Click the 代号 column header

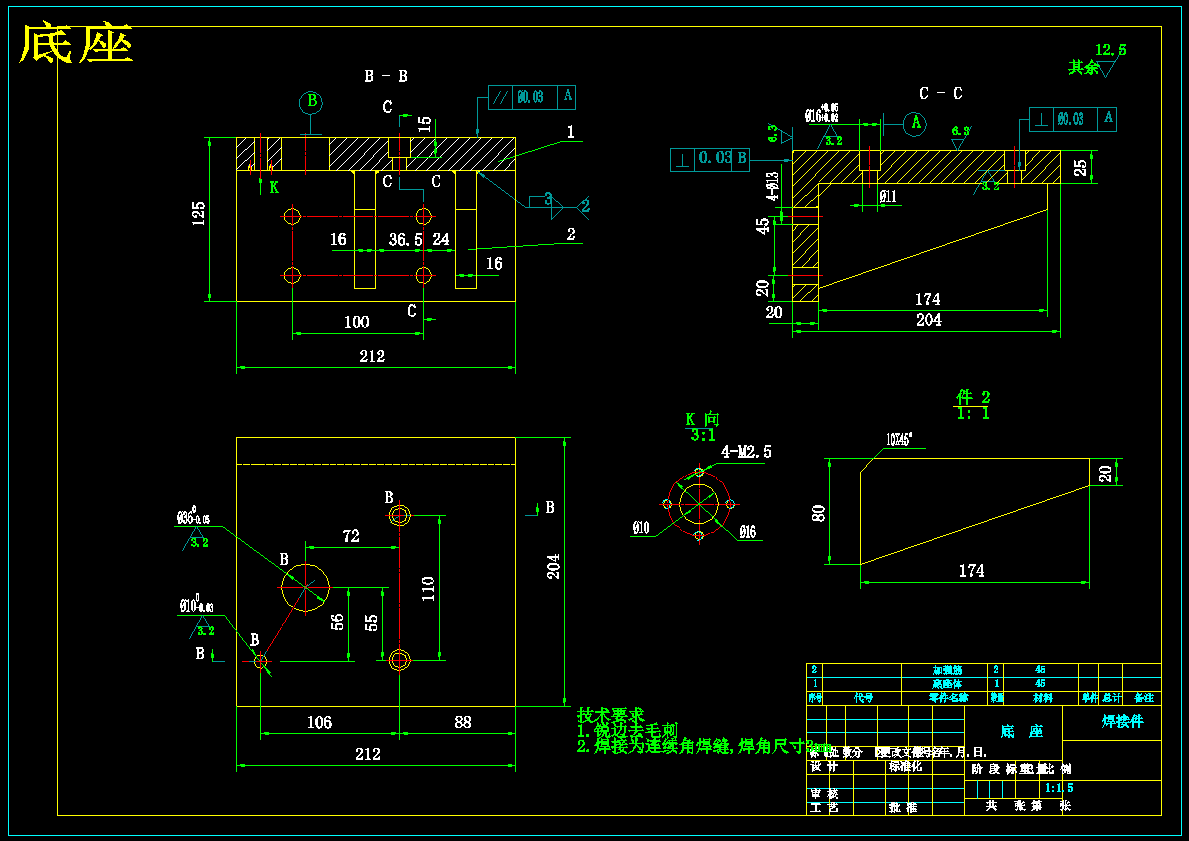coord(864,698)
